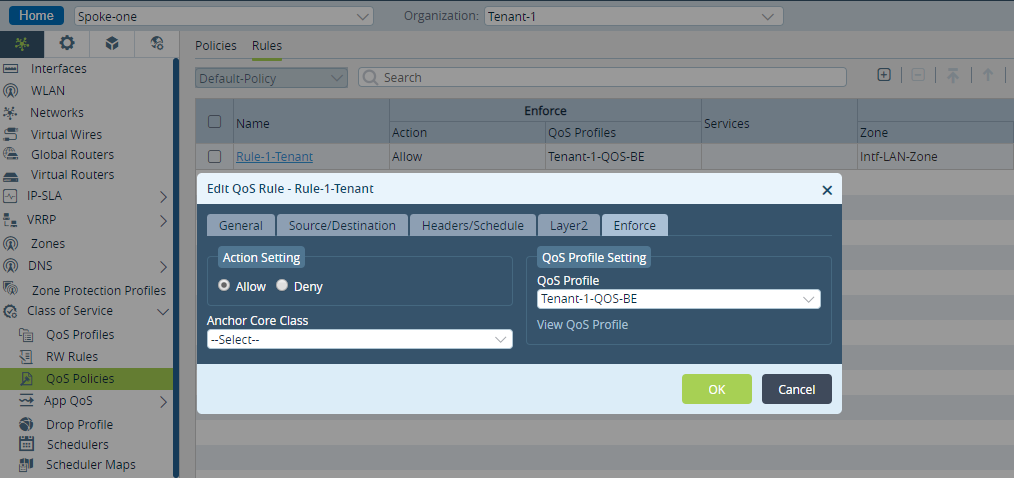Open the View QoS Profile link
This screenshot has width=1014, height=478.
tap(582, 325)
